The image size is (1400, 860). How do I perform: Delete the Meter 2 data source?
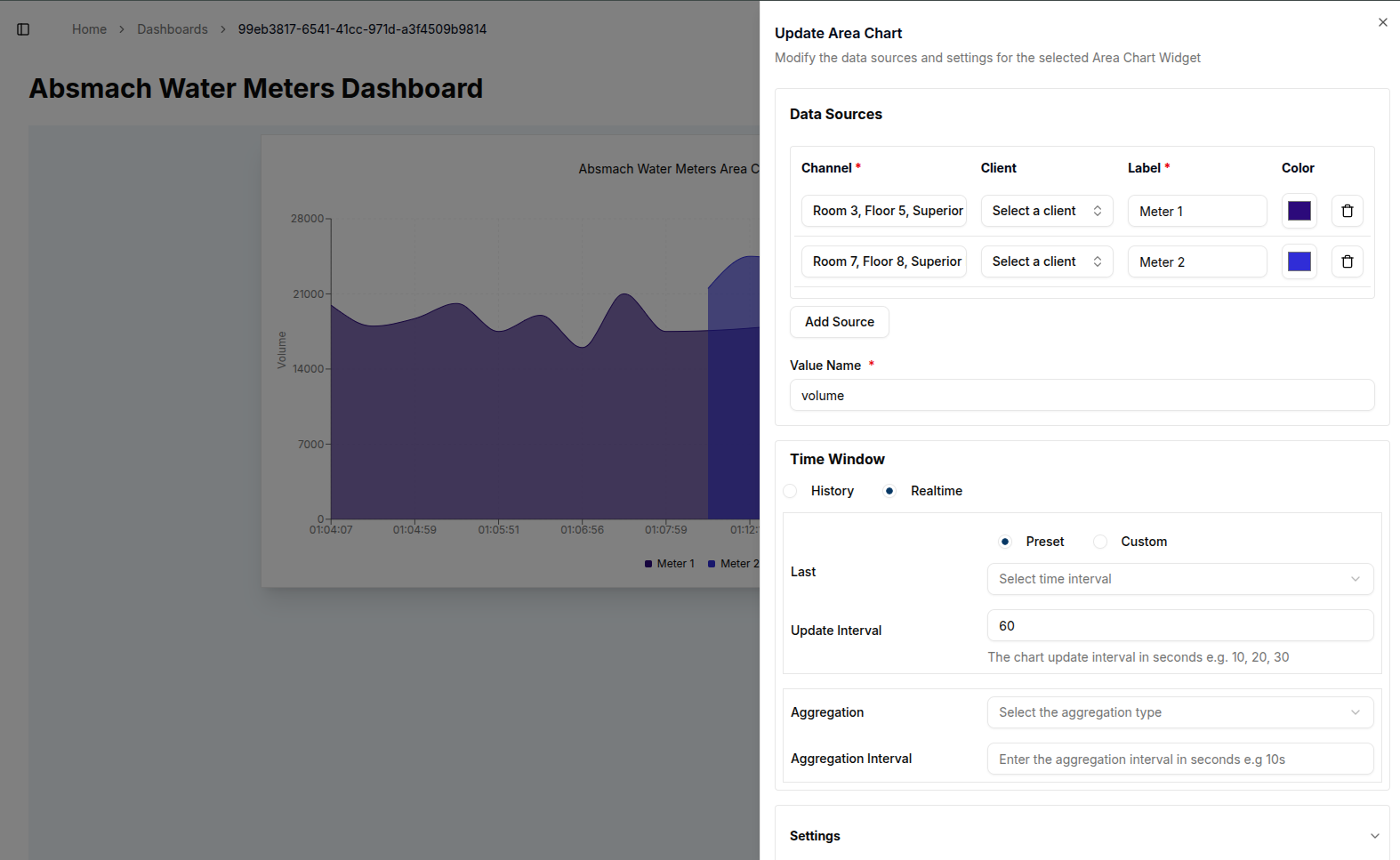[1347, 261]
